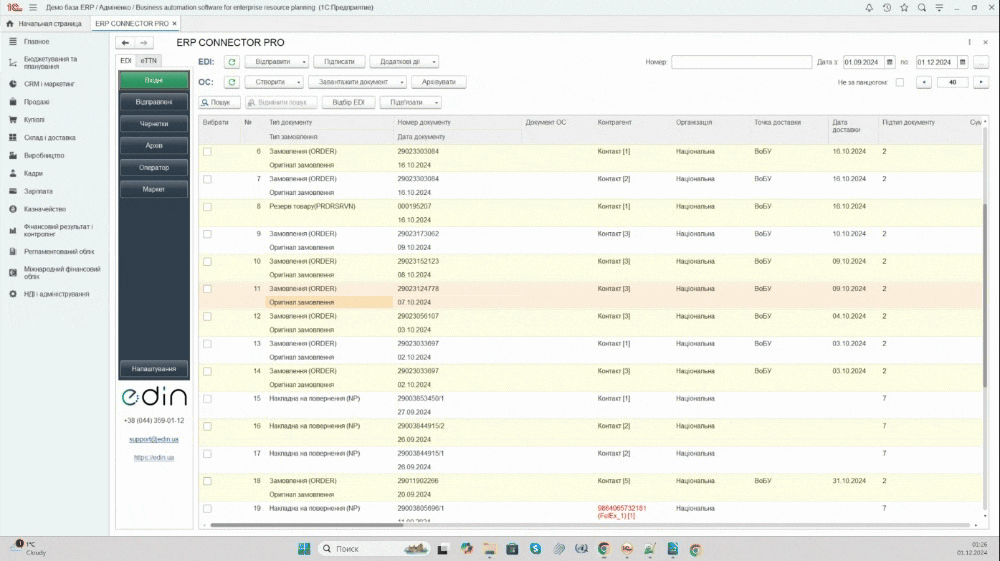The image size is (1000, 561).
Task: Open the Продажі section in sidebar
Action: [x=37, y=102]
